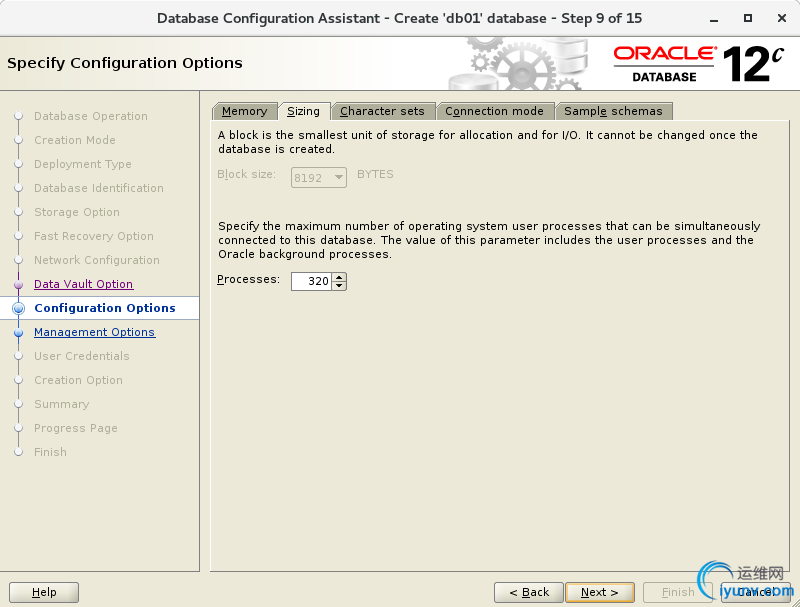Decrease Processes value with down arrow
Viewport: 800px width, 607px height.
tap(339, 286)
